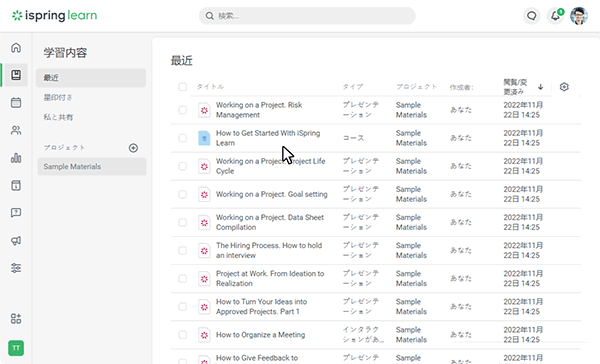
Task: Click Sample Materials cell in Risk Management row
Action: point(411,110)
